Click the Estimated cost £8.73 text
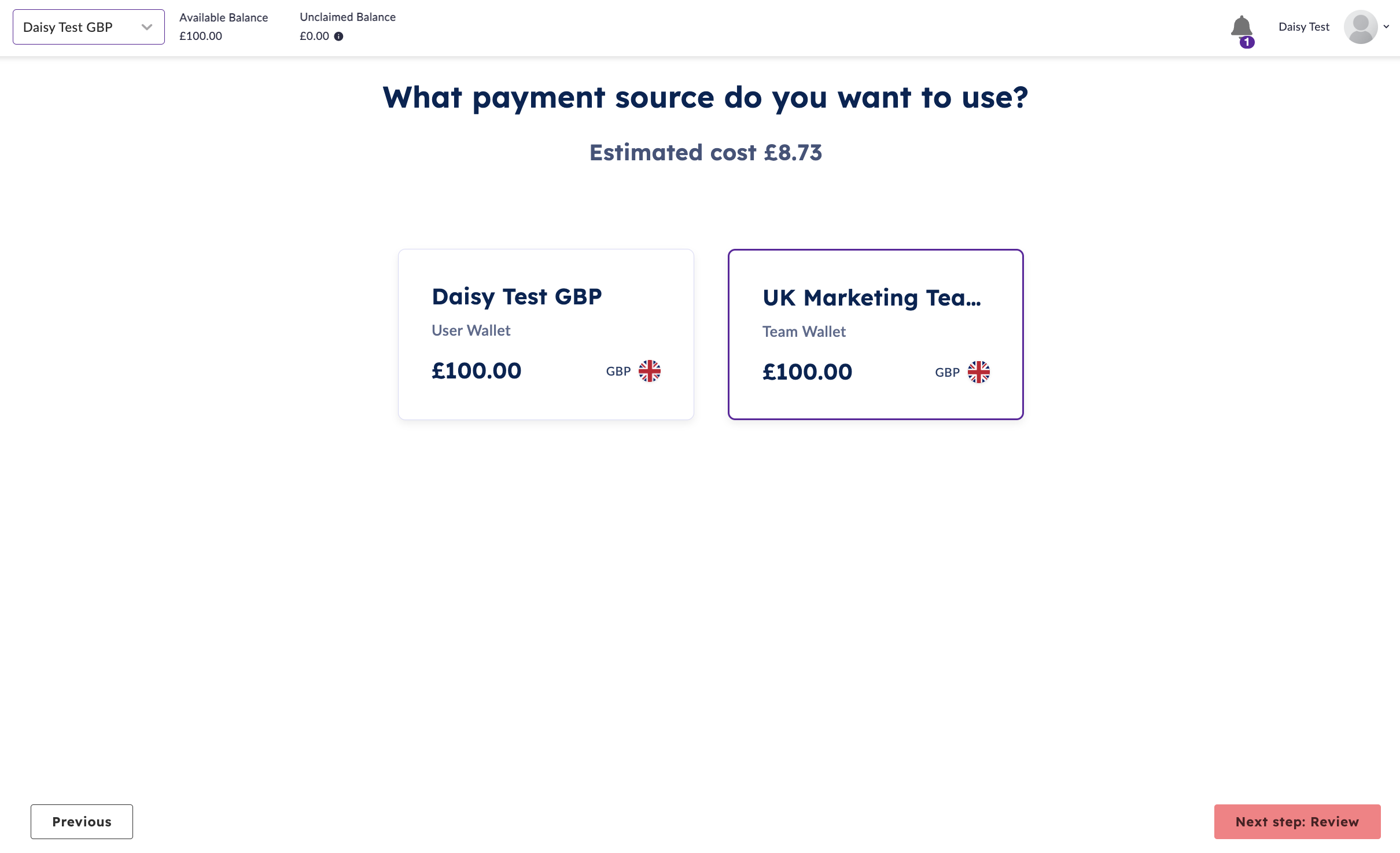1400x853 pixels. (705, 153)
